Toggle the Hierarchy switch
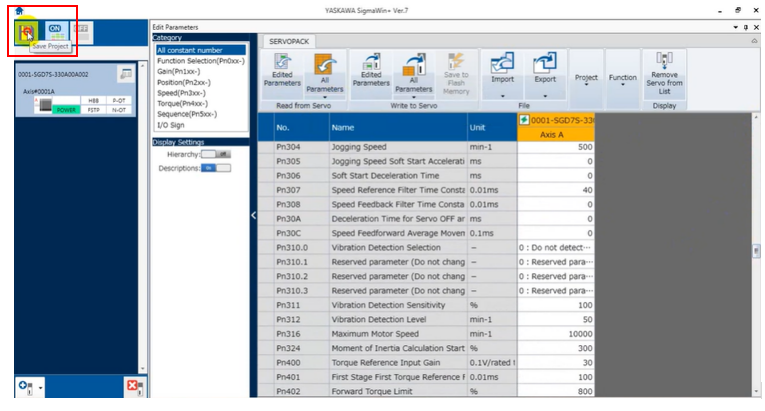Screen dimensions: 765x411 point(216,155)
